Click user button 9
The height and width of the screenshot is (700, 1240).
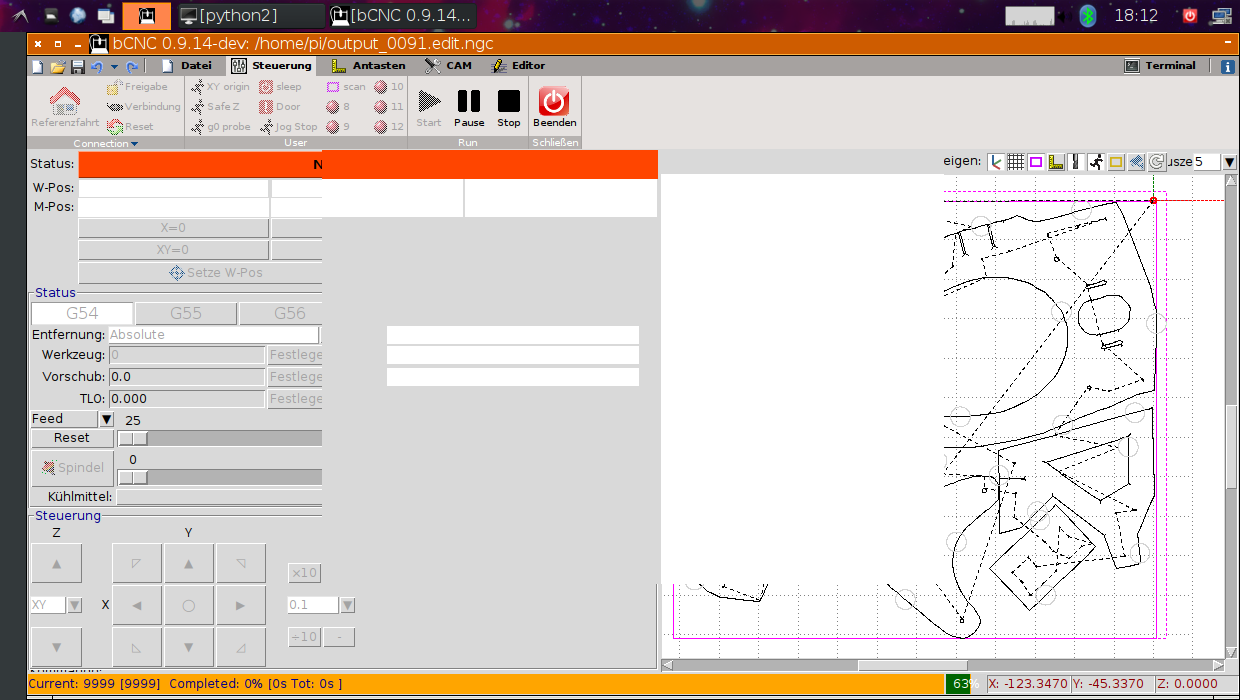[339, 127]
